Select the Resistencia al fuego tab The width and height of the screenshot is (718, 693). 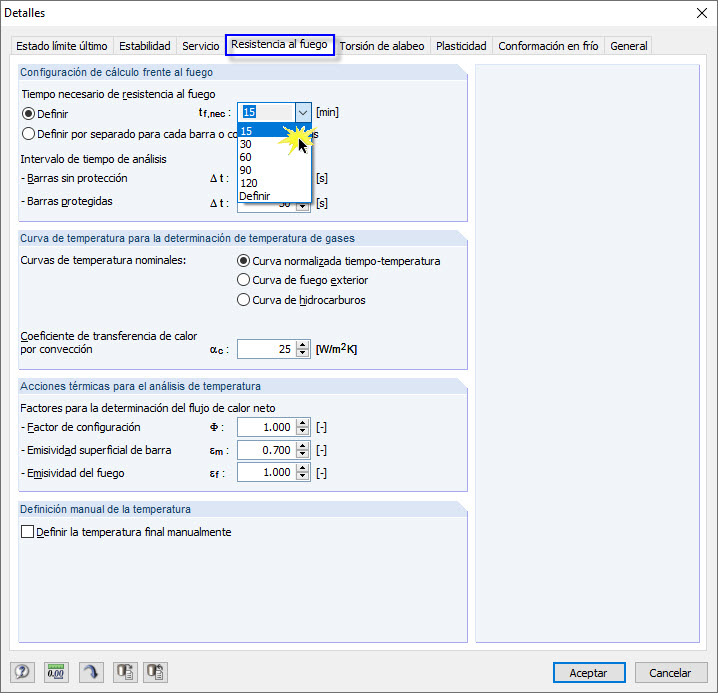[x=279, y=45]
